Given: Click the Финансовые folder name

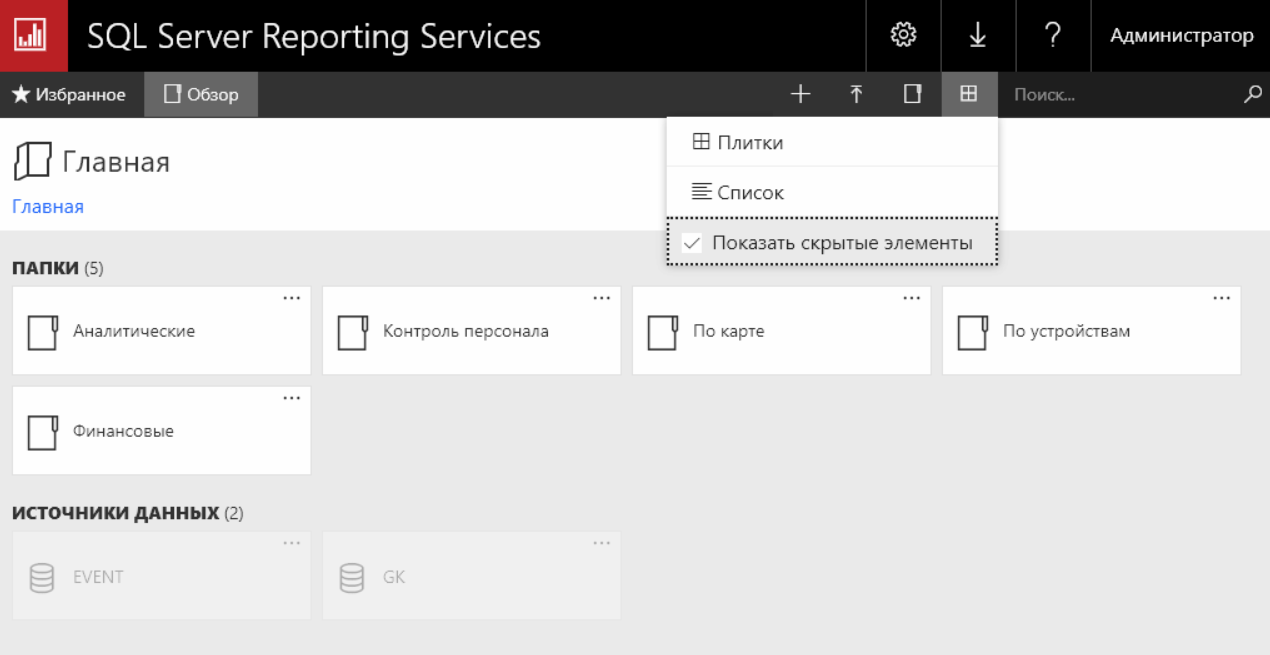Looking at the screenshot, I should (123, 431).
